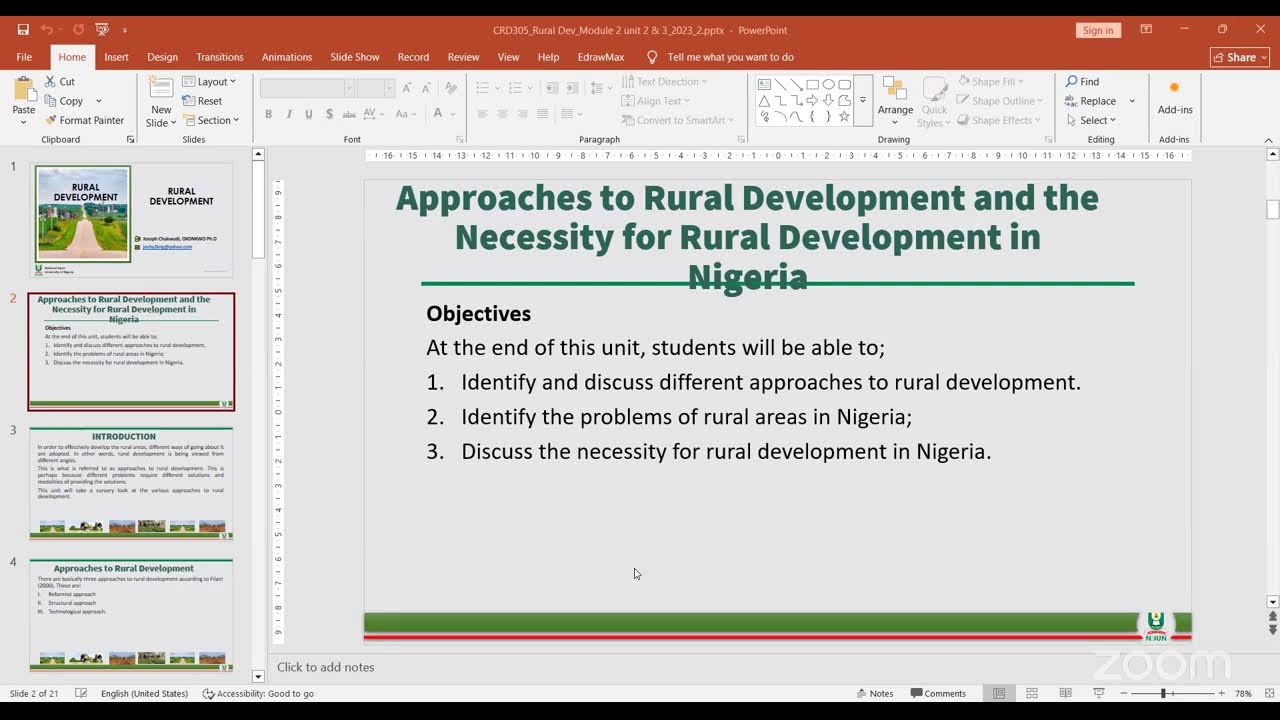
Task: Click the Zoom in plus button
Action: 1222,693
